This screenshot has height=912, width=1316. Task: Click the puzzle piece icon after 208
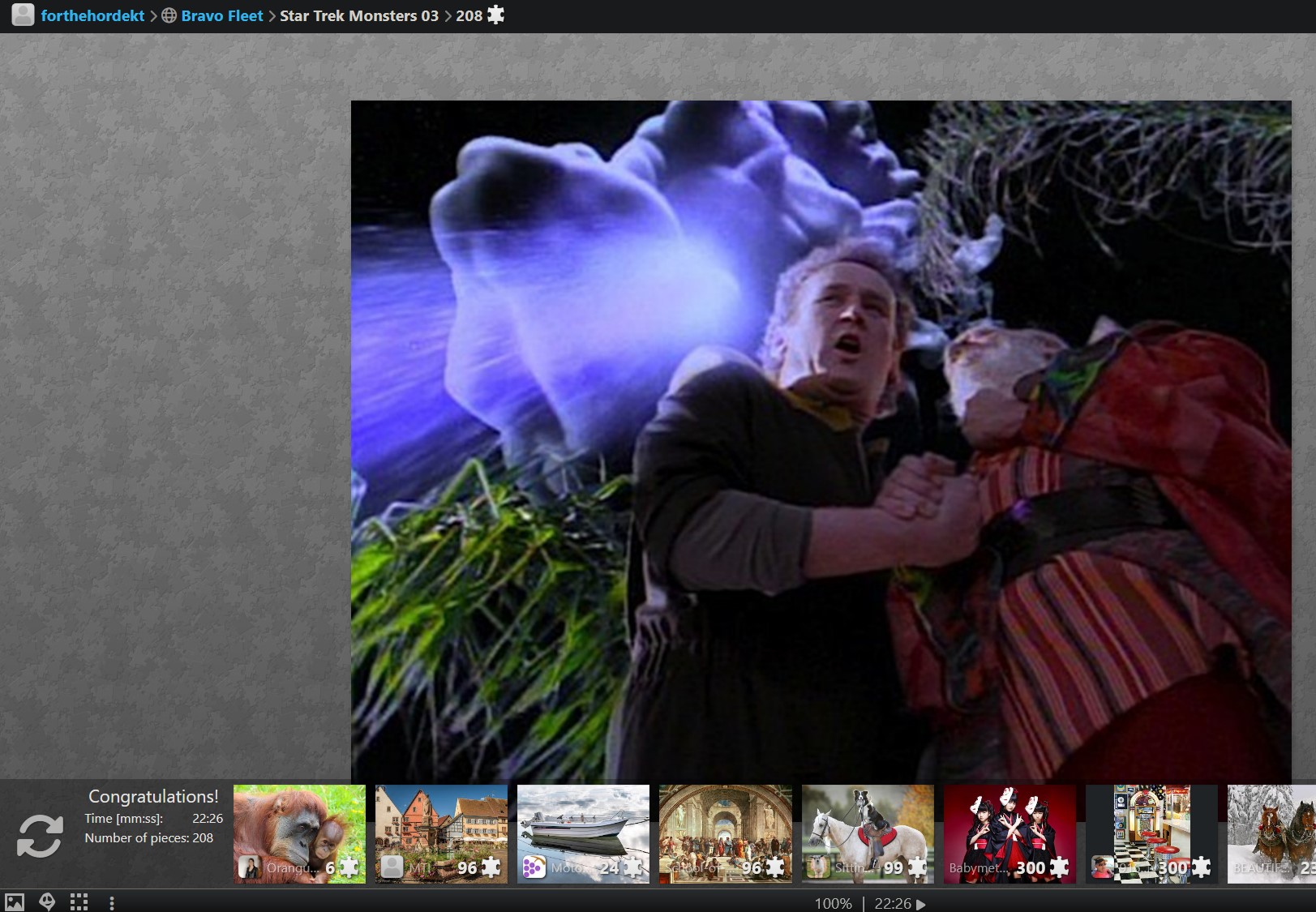tap(495, 15)
